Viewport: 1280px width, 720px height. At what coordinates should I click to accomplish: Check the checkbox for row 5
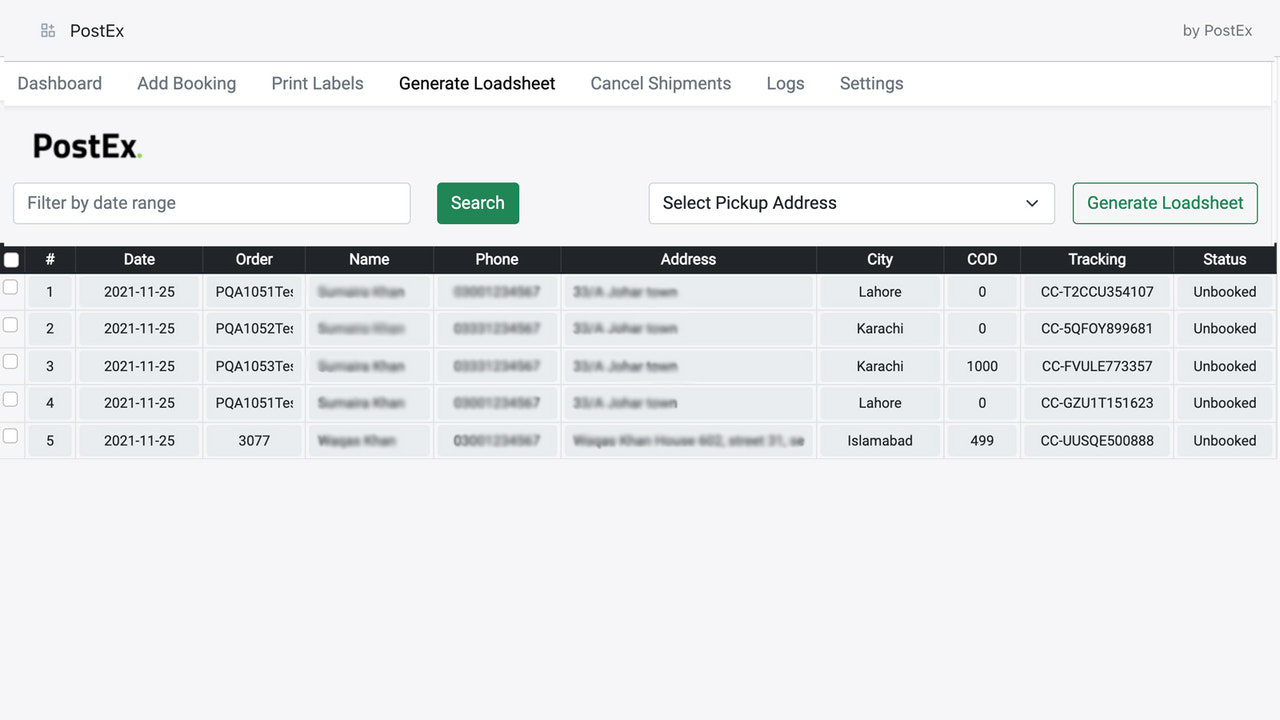11,435
